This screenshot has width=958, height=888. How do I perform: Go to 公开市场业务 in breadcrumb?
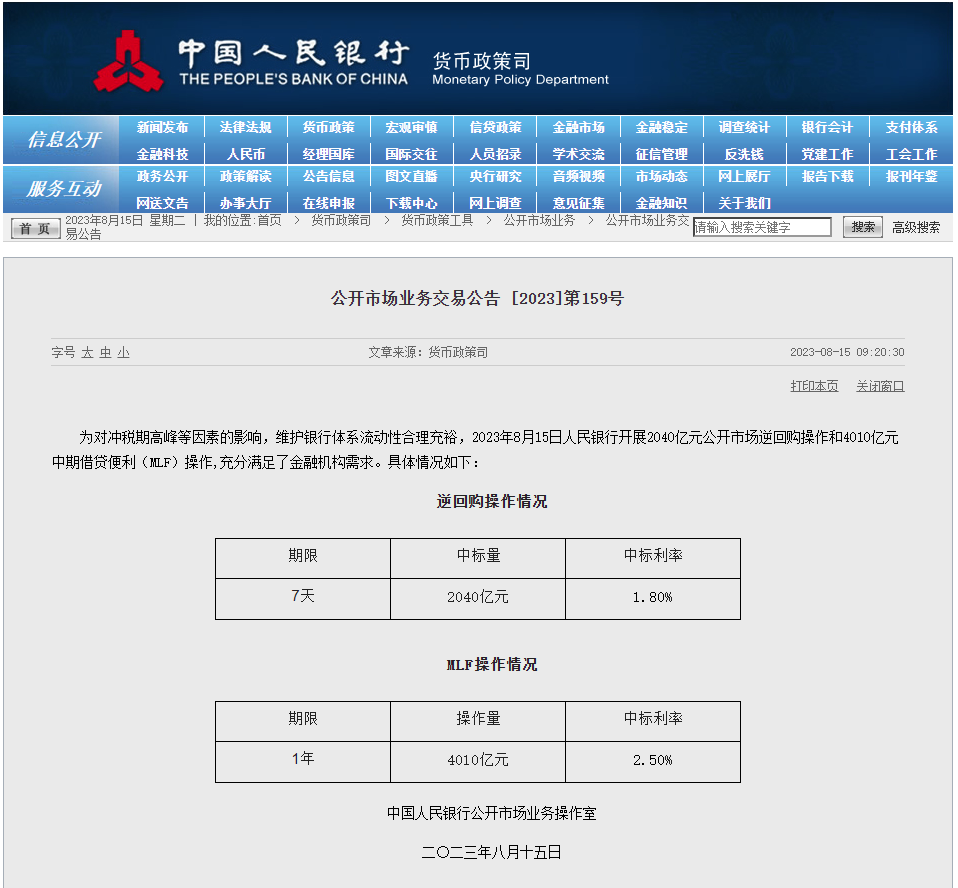click(539, 220)
